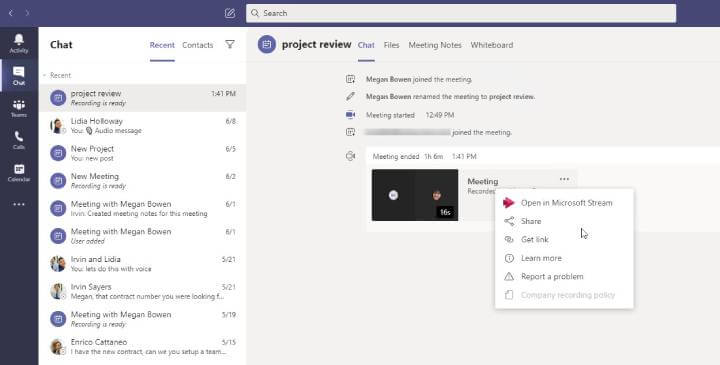Screen dimensions: 720x365
Task: Open Meeting with Megan Bowen User added chat
Action: pos(142,236)
